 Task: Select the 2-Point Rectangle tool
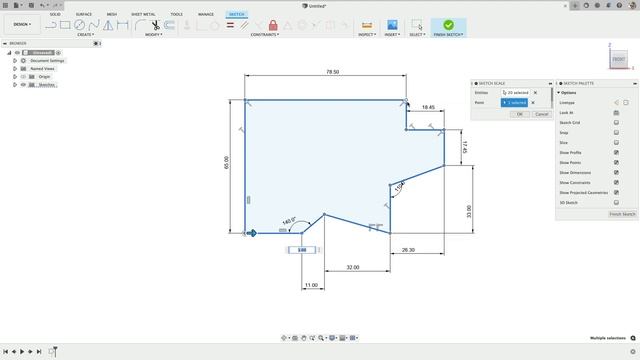(65, 25)
